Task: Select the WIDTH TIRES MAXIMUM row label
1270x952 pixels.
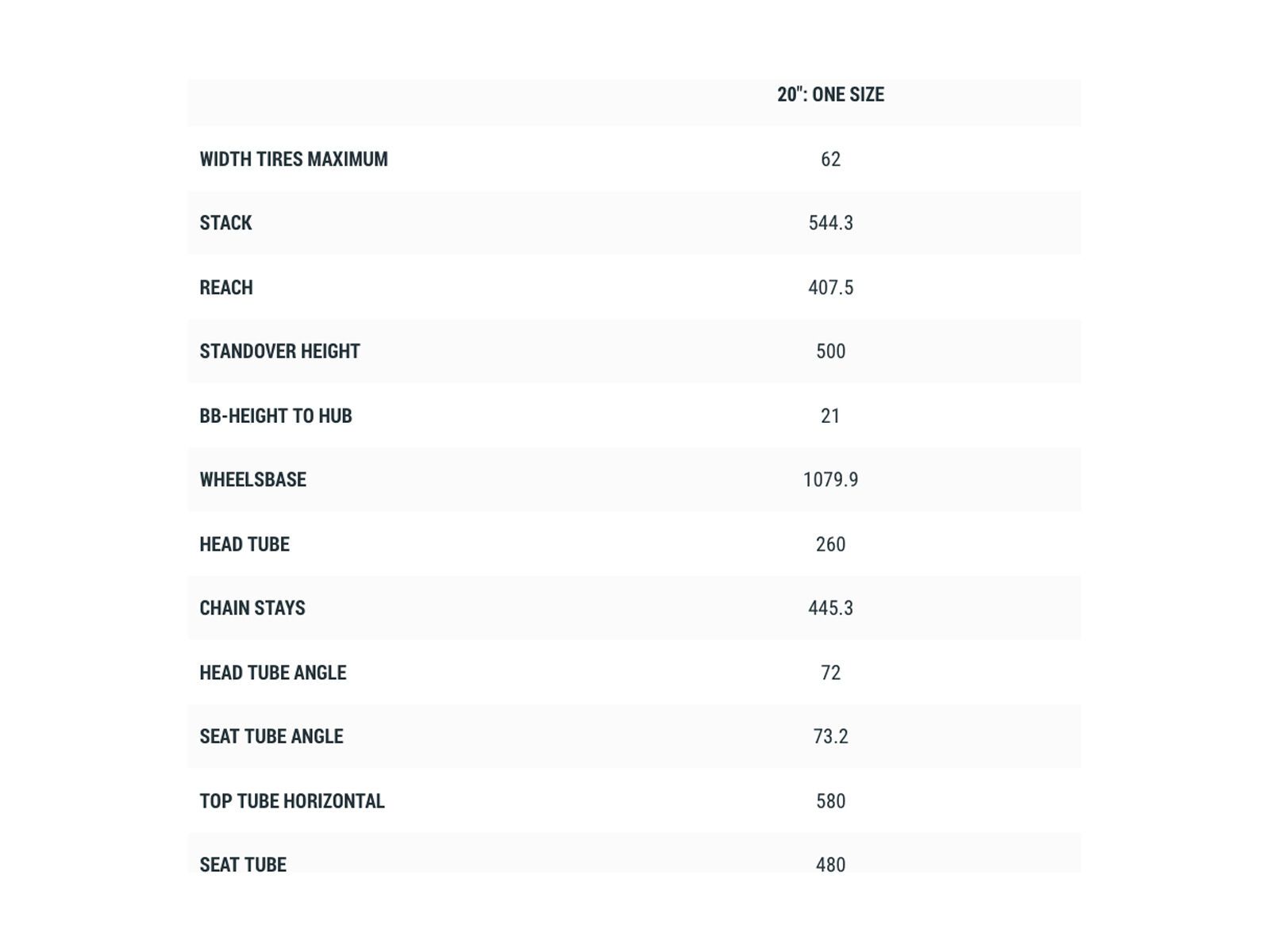Action: coord(294,159)
